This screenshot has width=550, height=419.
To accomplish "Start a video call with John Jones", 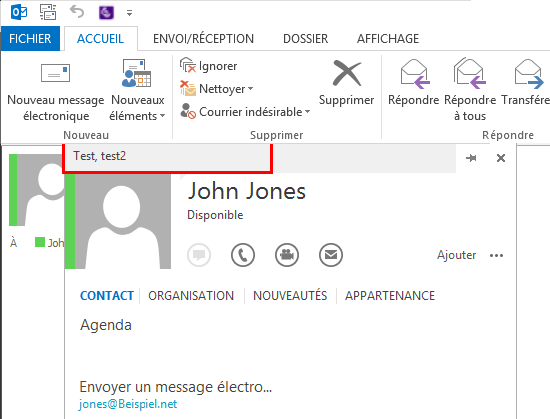I will pyautogui.click(x=287, y=255).
